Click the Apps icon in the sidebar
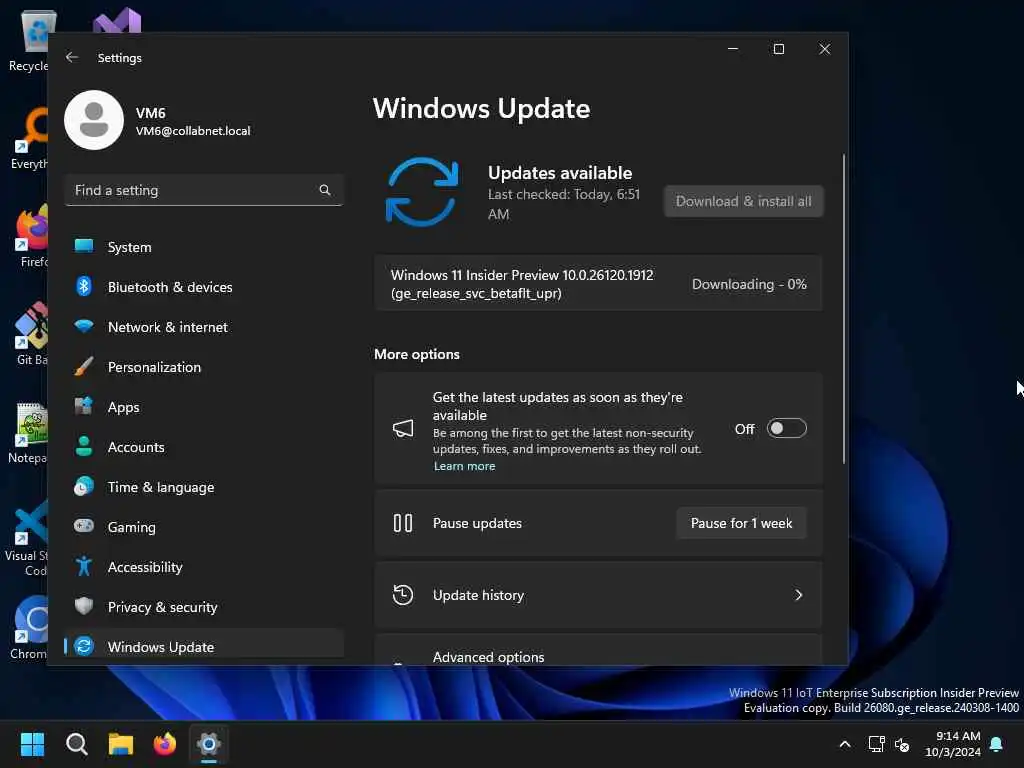The height and width of the screenshot is (768, 1024). pos(84,406)
